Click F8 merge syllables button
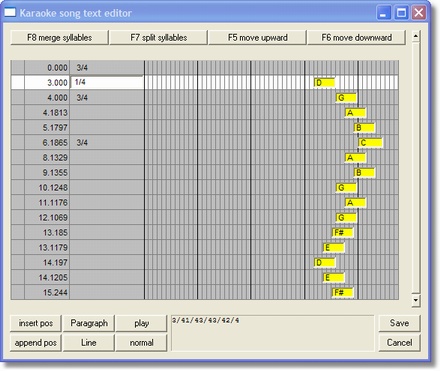 coord(59,37)
